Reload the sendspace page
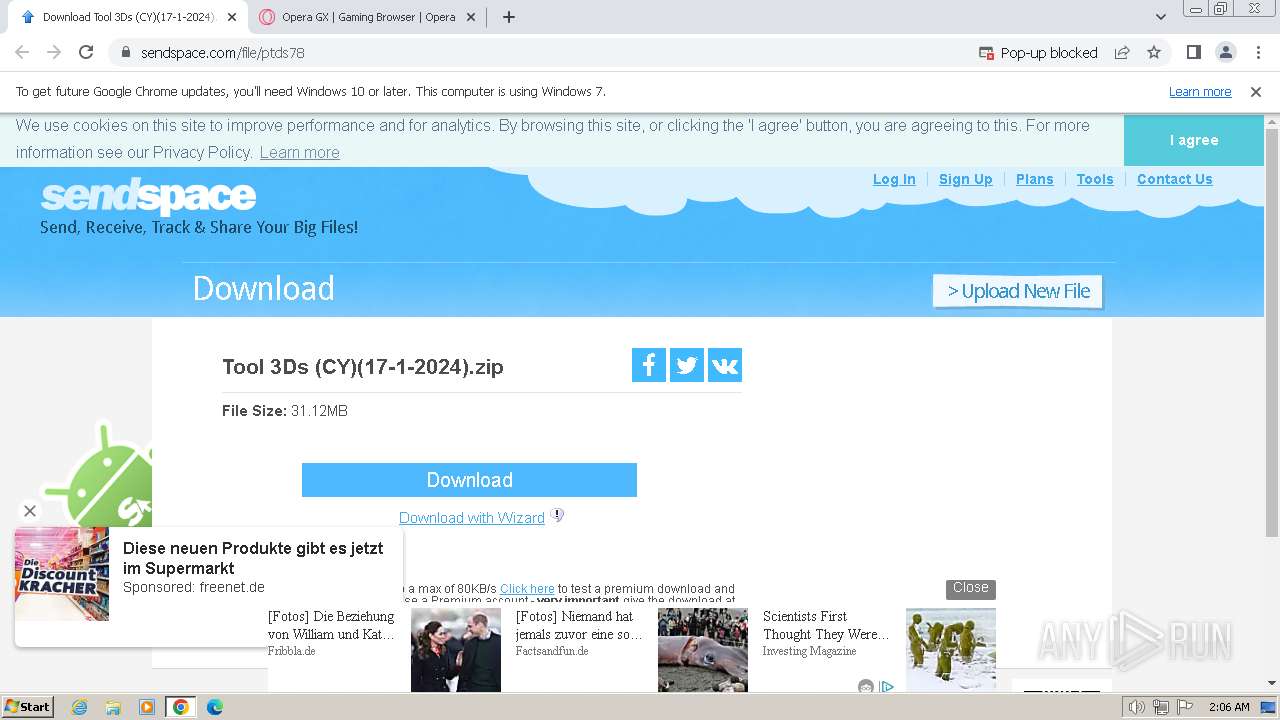Viewport: 1280px width, 720px height. click(86, 52)
